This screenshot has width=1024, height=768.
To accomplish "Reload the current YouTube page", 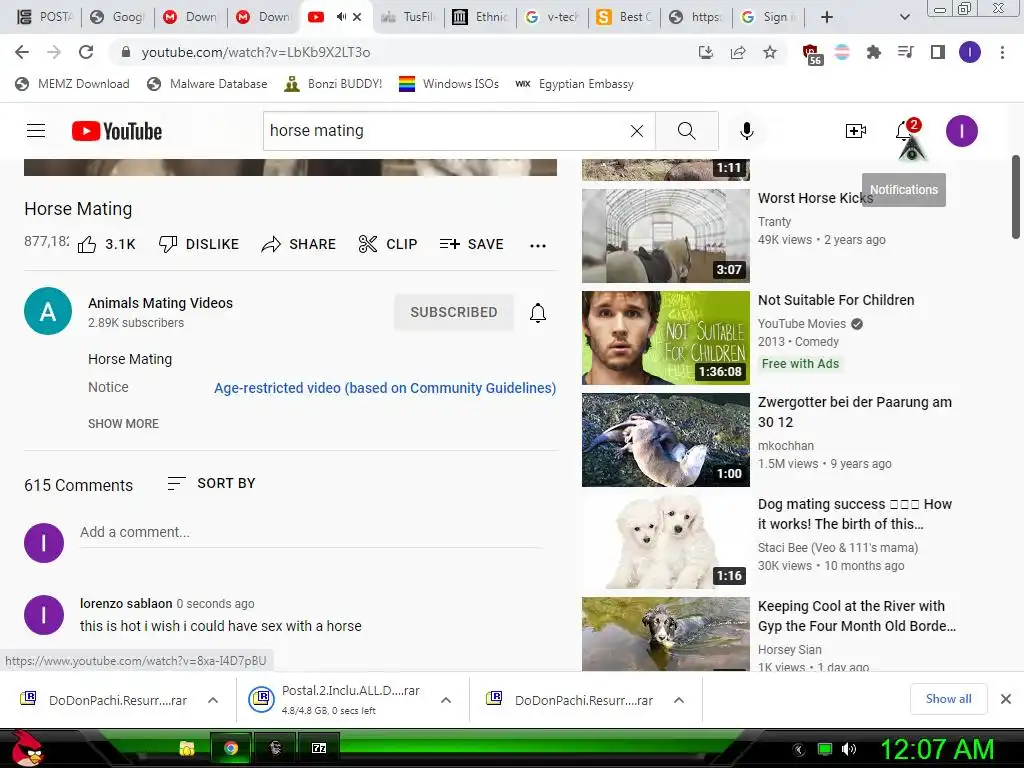I will (x=86, y=52).
